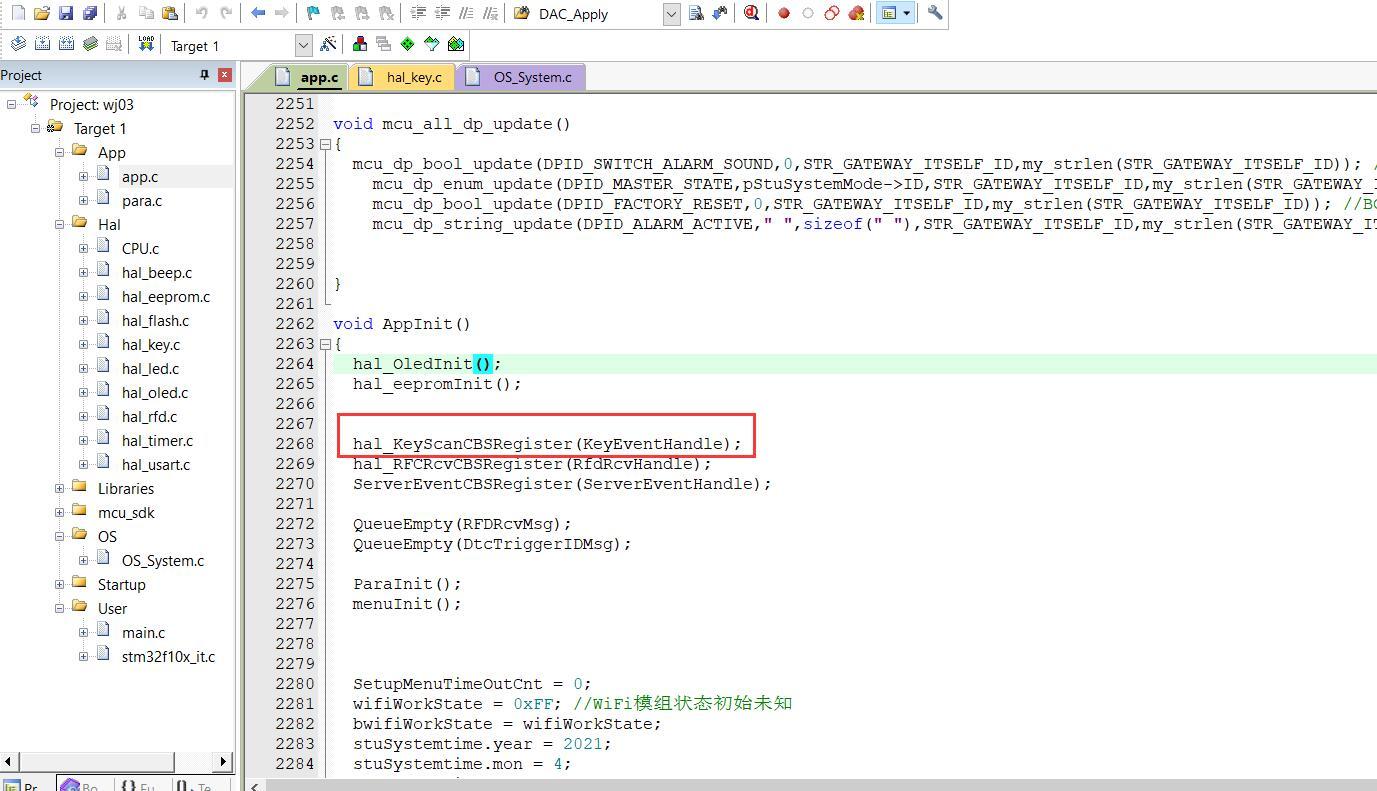Collapse the User group
This screenshot has width=1377, height=791.
pyautogui.click(x=59, y=608)
